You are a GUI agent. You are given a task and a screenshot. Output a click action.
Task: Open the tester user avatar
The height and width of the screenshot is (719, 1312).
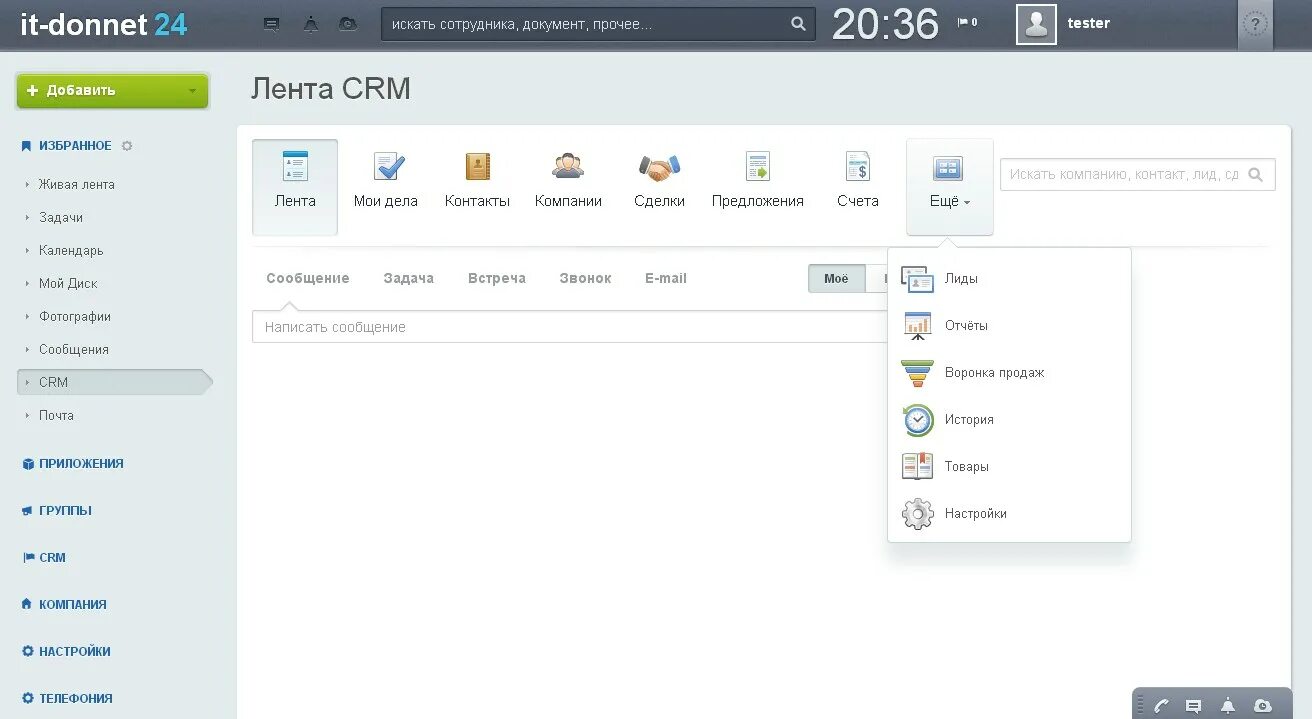pyautogui.click(x=1036, y=24)
